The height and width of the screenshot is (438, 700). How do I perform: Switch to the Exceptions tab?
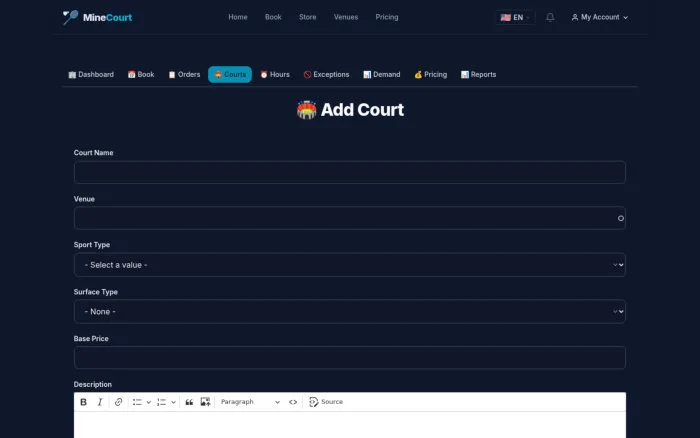tap(326, 75)
